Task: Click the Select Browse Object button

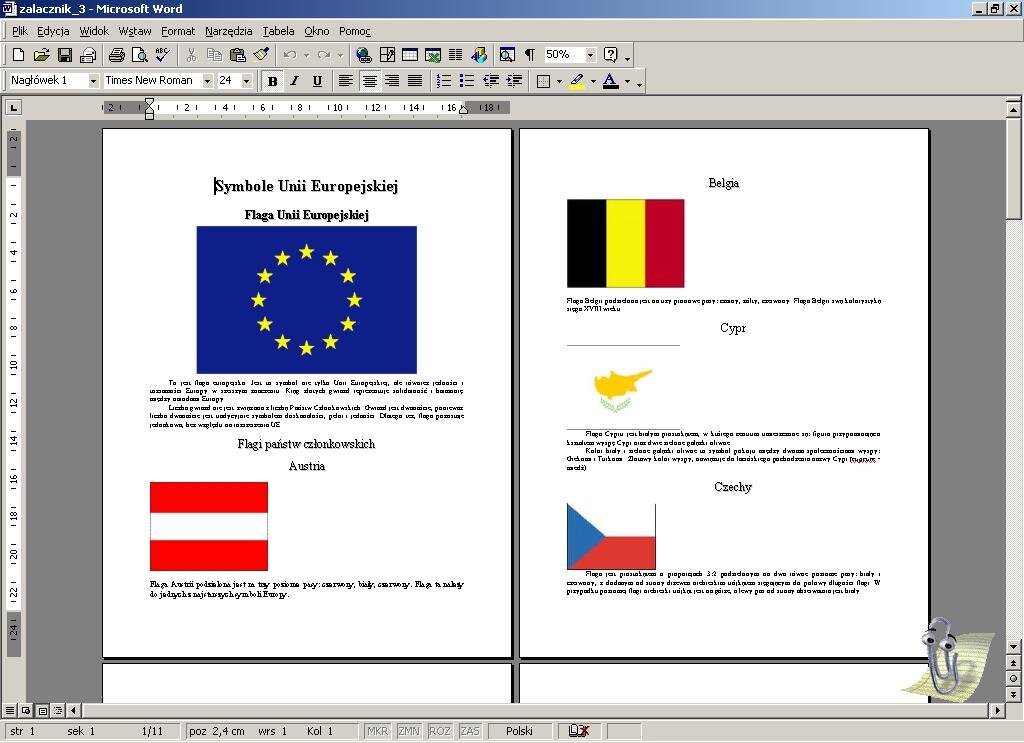Action: (1013, 679)
